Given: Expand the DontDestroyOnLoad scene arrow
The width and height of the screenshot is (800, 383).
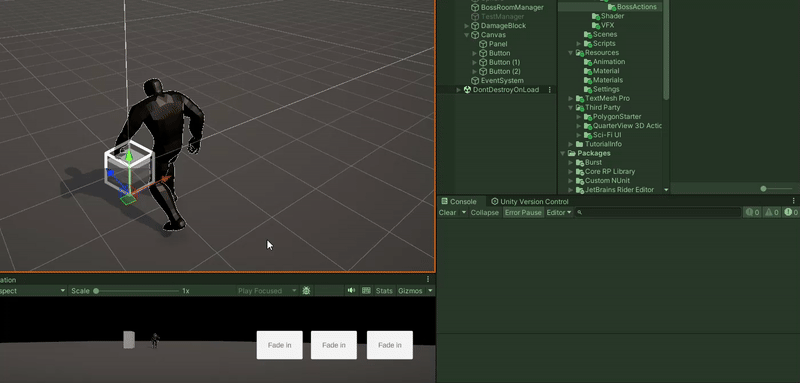Looking at the screenshot, I should pyautogui.click(x=458, y=90).
